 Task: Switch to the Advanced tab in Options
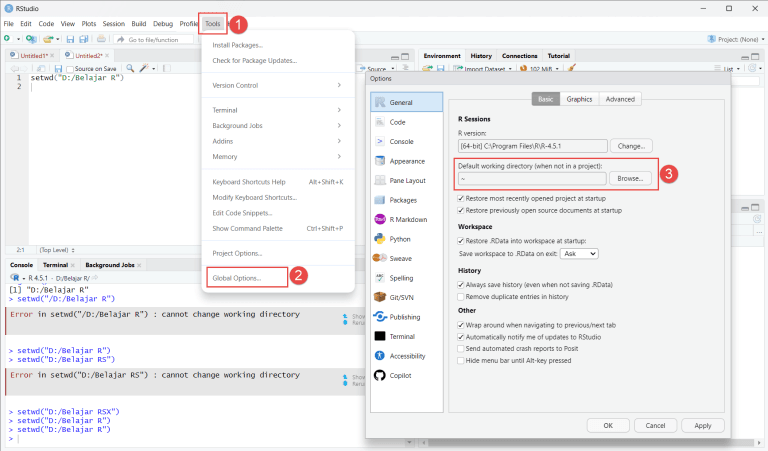620,99
